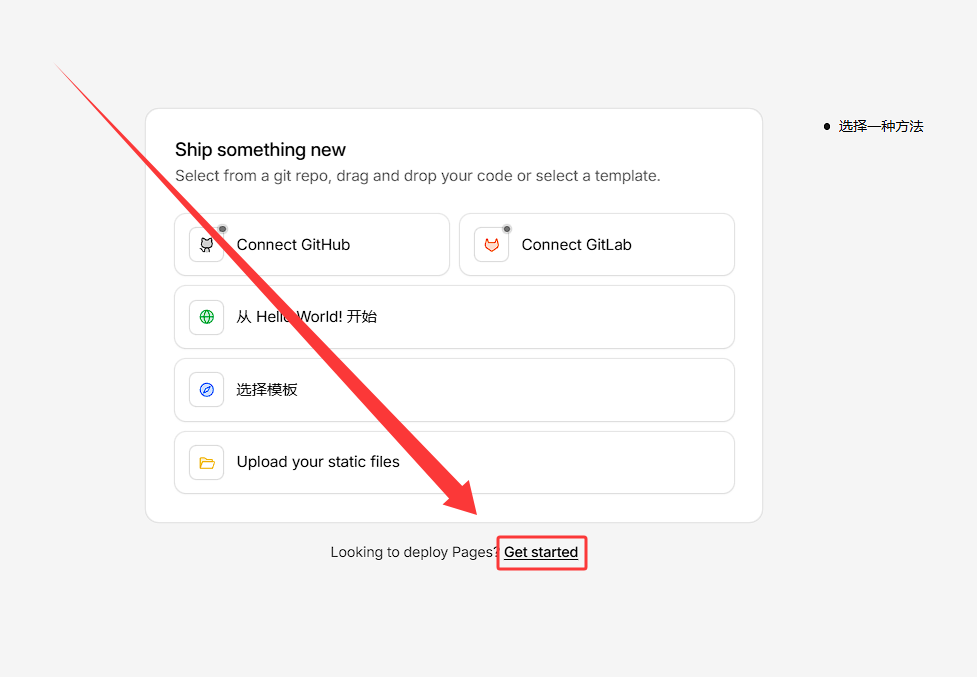Open the 选择模板 template option
This screenshot has height=677, width=977.
(267, 390)
